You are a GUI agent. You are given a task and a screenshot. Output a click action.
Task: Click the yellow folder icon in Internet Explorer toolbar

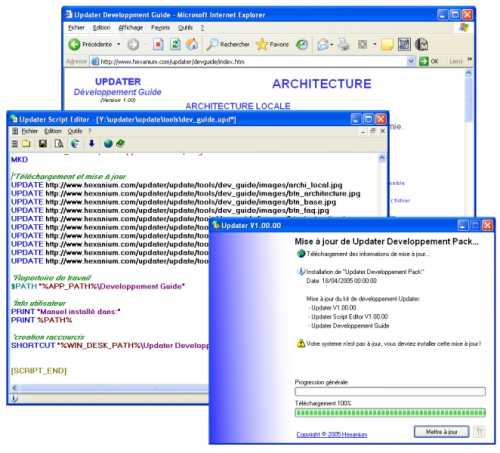coord(387,44)
